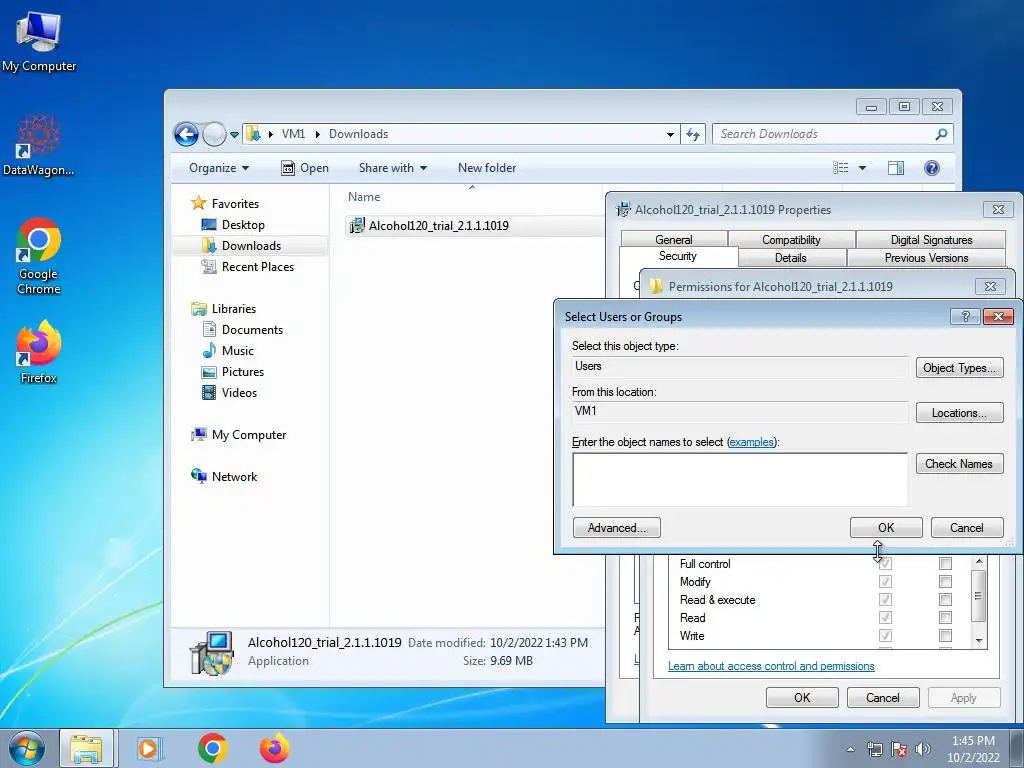Open the examples link

point(751,442)
